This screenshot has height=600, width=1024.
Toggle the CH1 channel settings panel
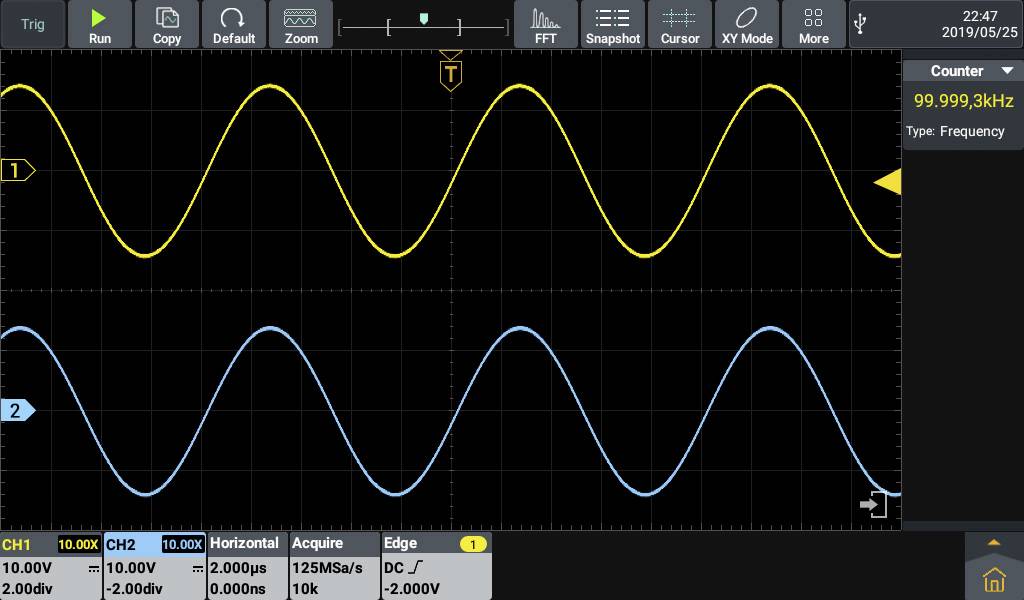(x=50, y=566)
